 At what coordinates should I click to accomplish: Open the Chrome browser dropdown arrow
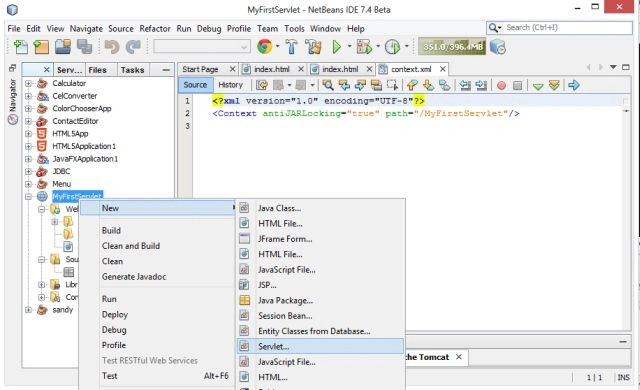(278, 46)
